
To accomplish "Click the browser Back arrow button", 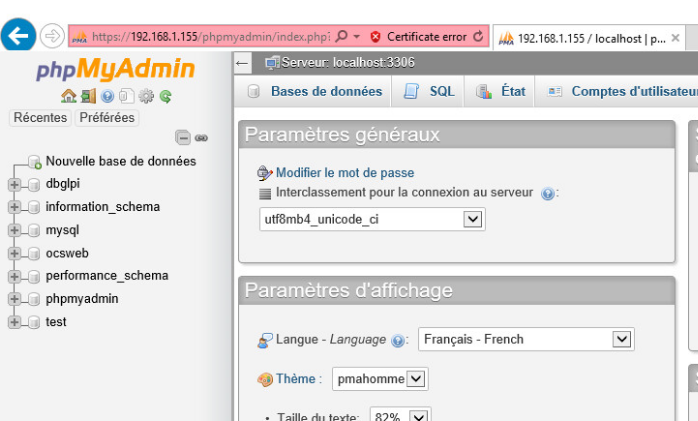I will click(x=18, y=36).
